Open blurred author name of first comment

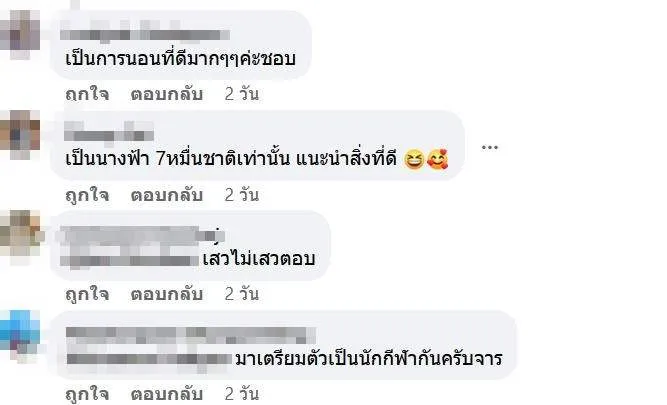click(x=145, y=32)
